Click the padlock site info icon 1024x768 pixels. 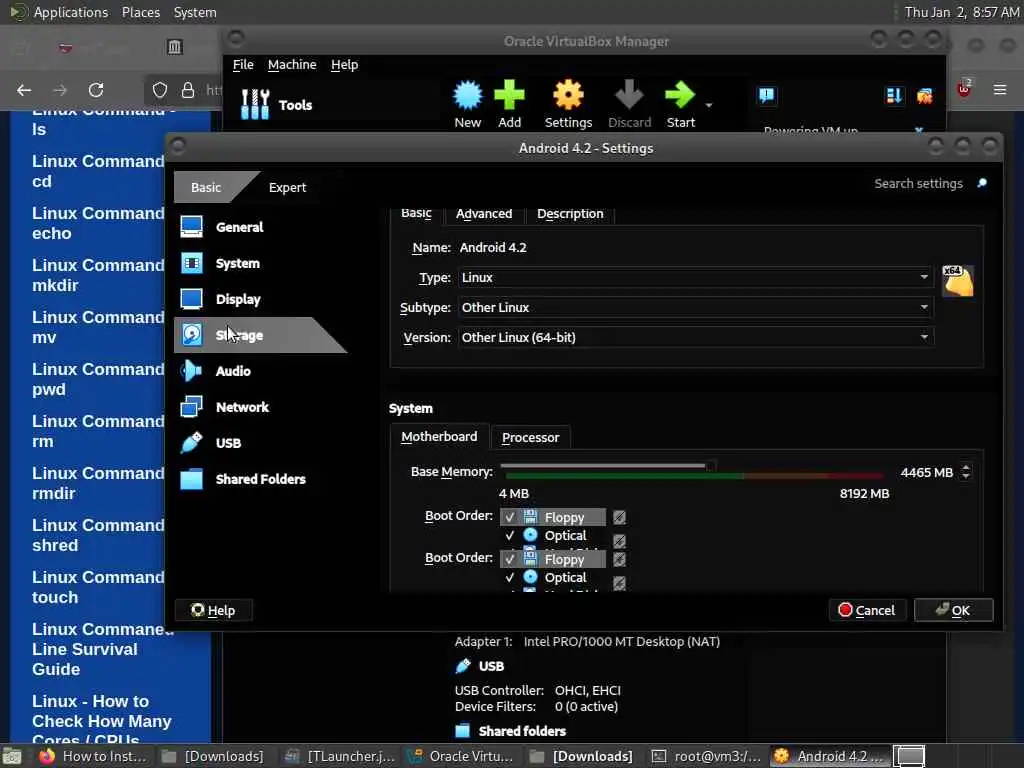tap(188, 90)
